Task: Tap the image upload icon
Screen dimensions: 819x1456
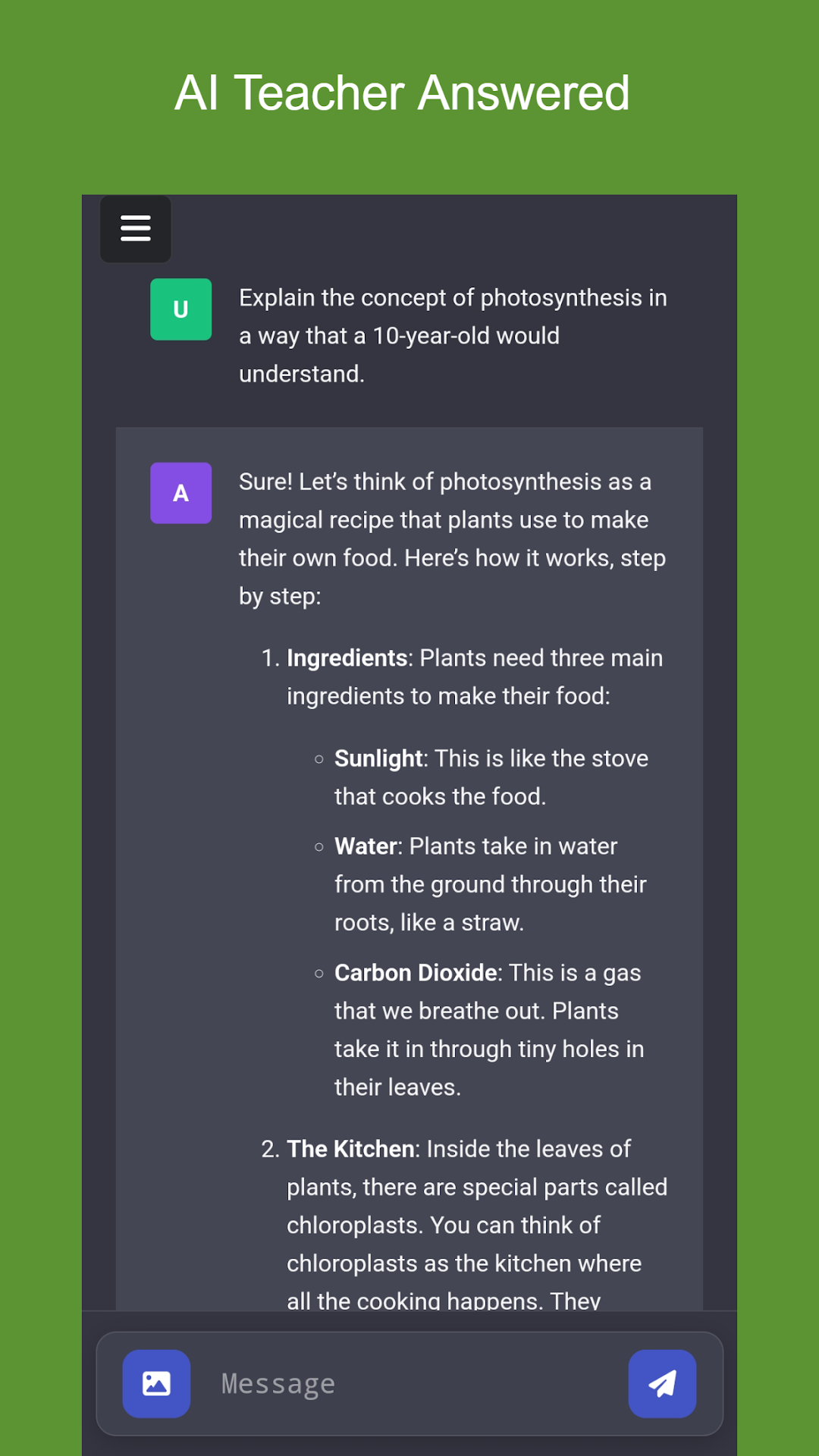Action: [156, 1383]
